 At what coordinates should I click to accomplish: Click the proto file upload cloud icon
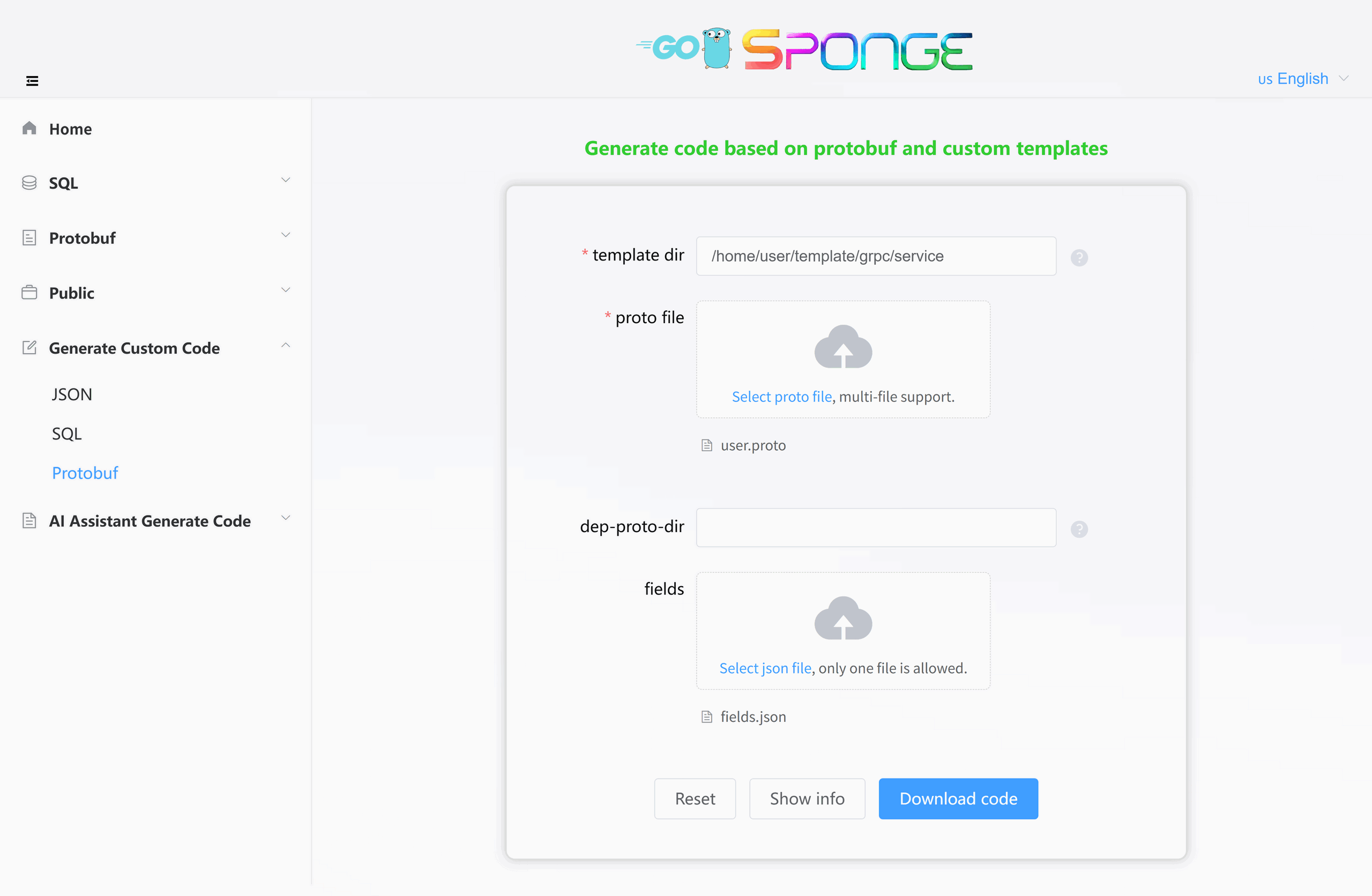[x=843, y=347]
